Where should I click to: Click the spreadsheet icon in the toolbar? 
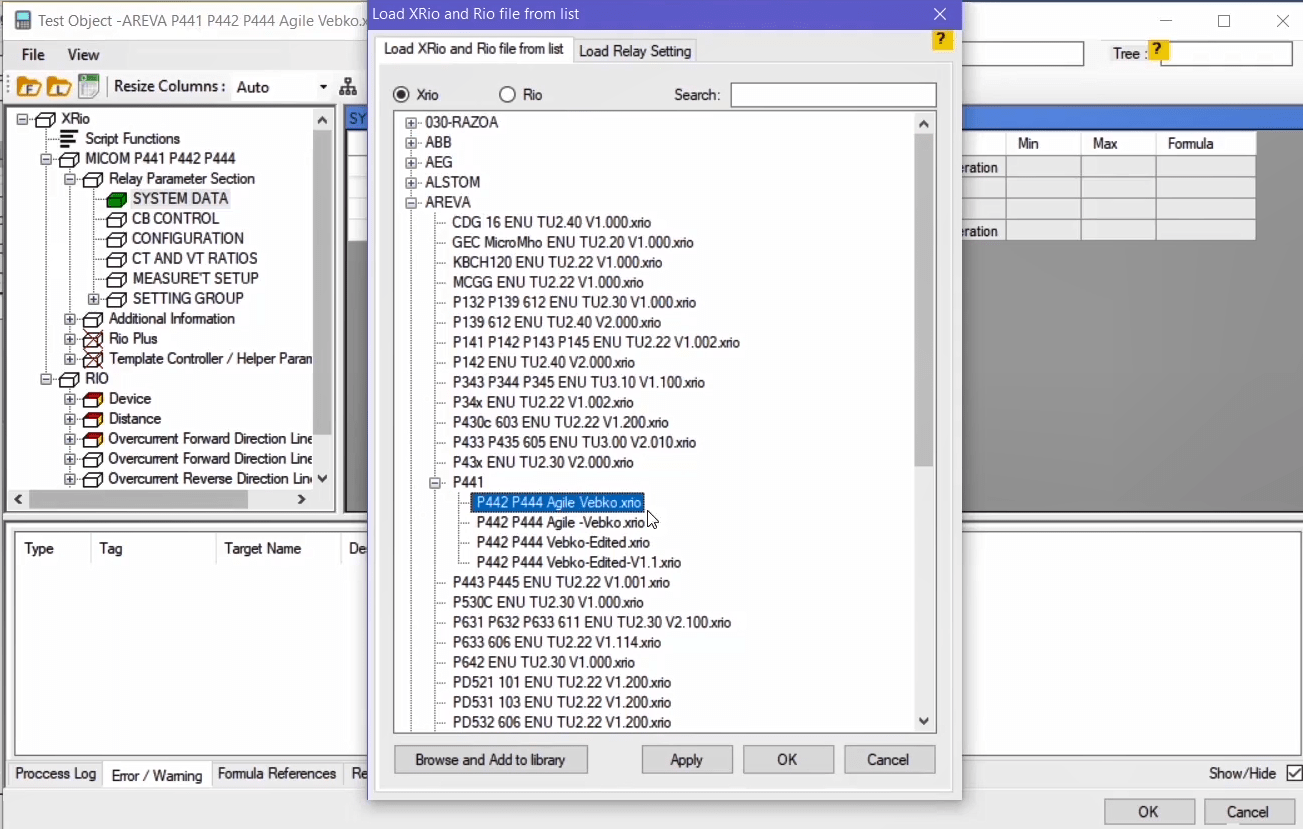pyautogui.click(x=89, y=87)
